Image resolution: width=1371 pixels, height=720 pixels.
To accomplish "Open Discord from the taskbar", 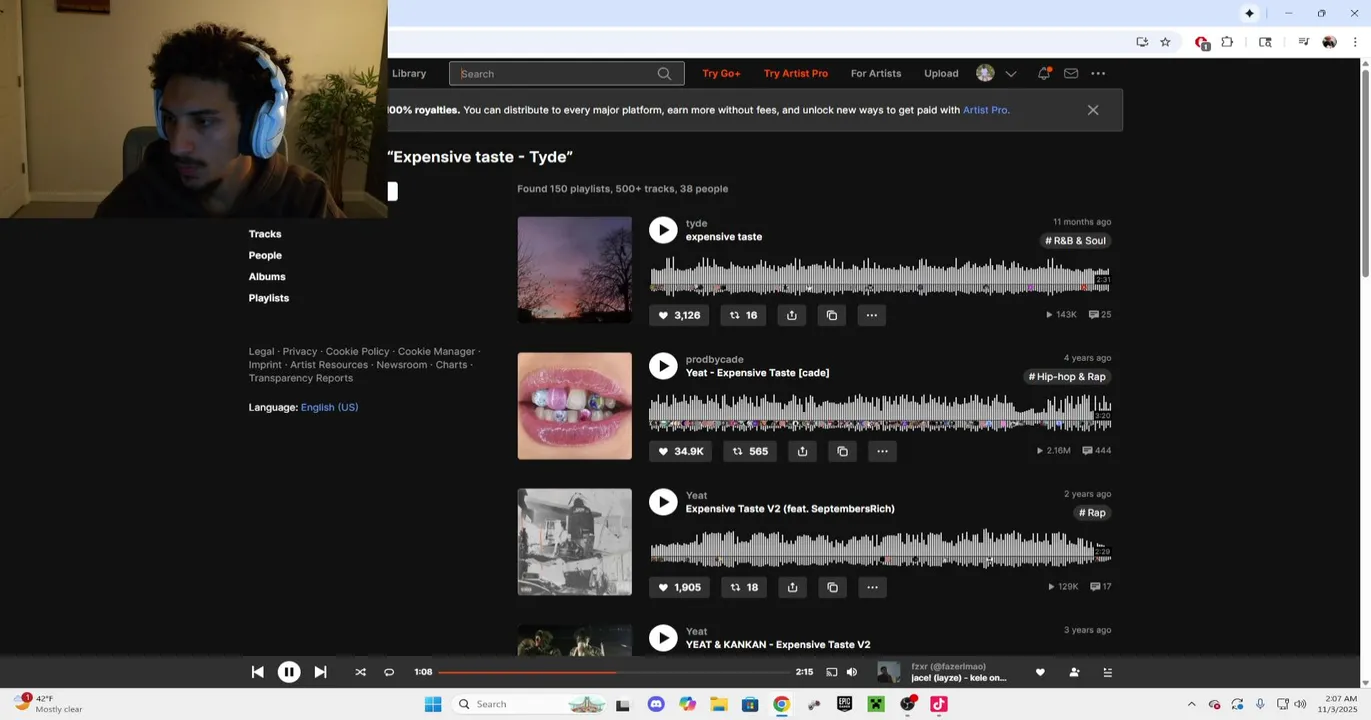I will click(x=656, y=704).
